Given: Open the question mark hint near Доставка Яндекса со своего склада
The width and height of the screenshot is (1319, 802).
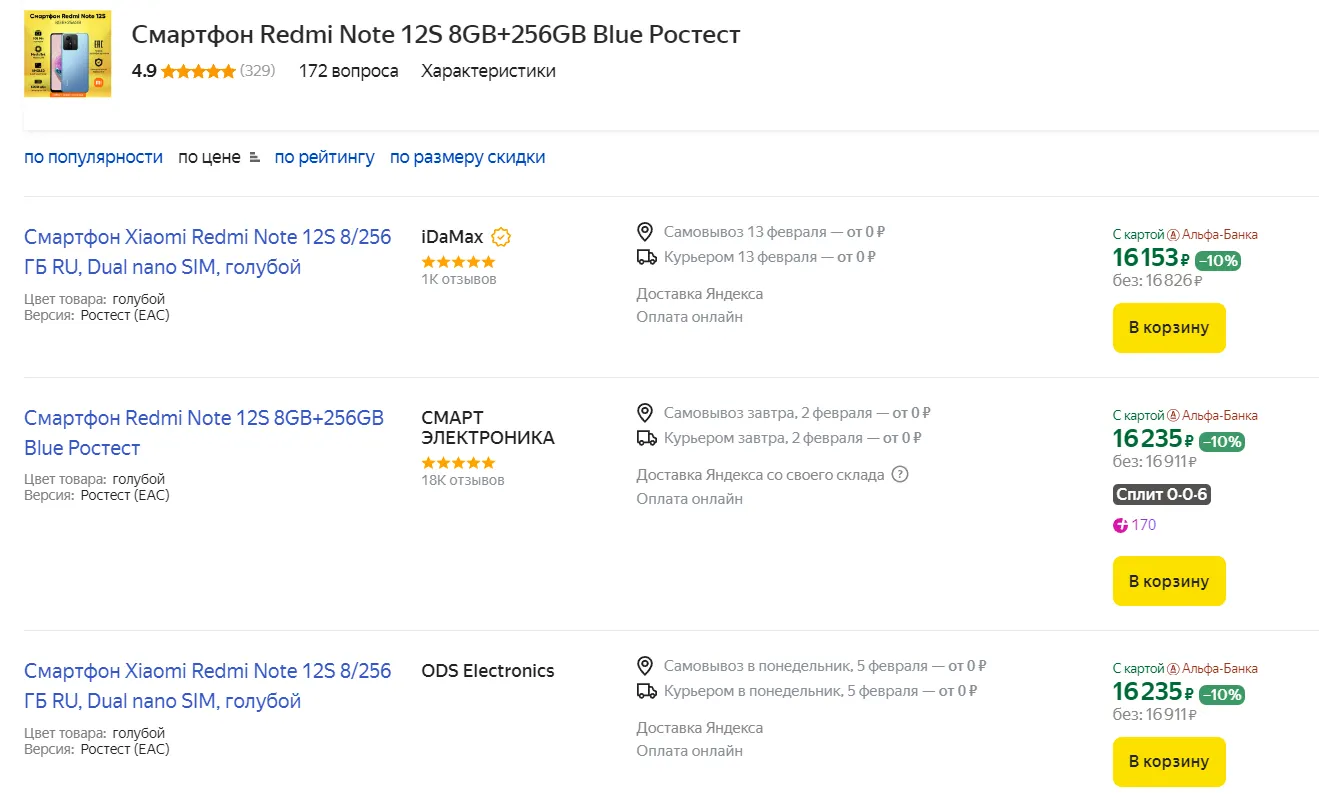Looking at the screenshot, I should (899, 474).
